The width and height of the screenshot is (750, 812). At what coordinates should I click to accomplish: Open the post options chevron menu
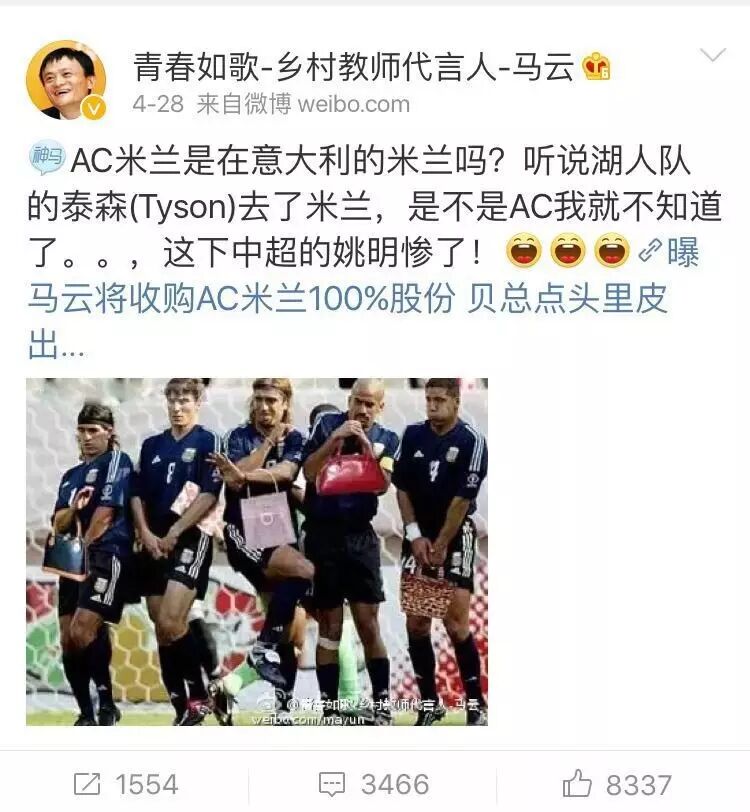(x=713, y=54)
